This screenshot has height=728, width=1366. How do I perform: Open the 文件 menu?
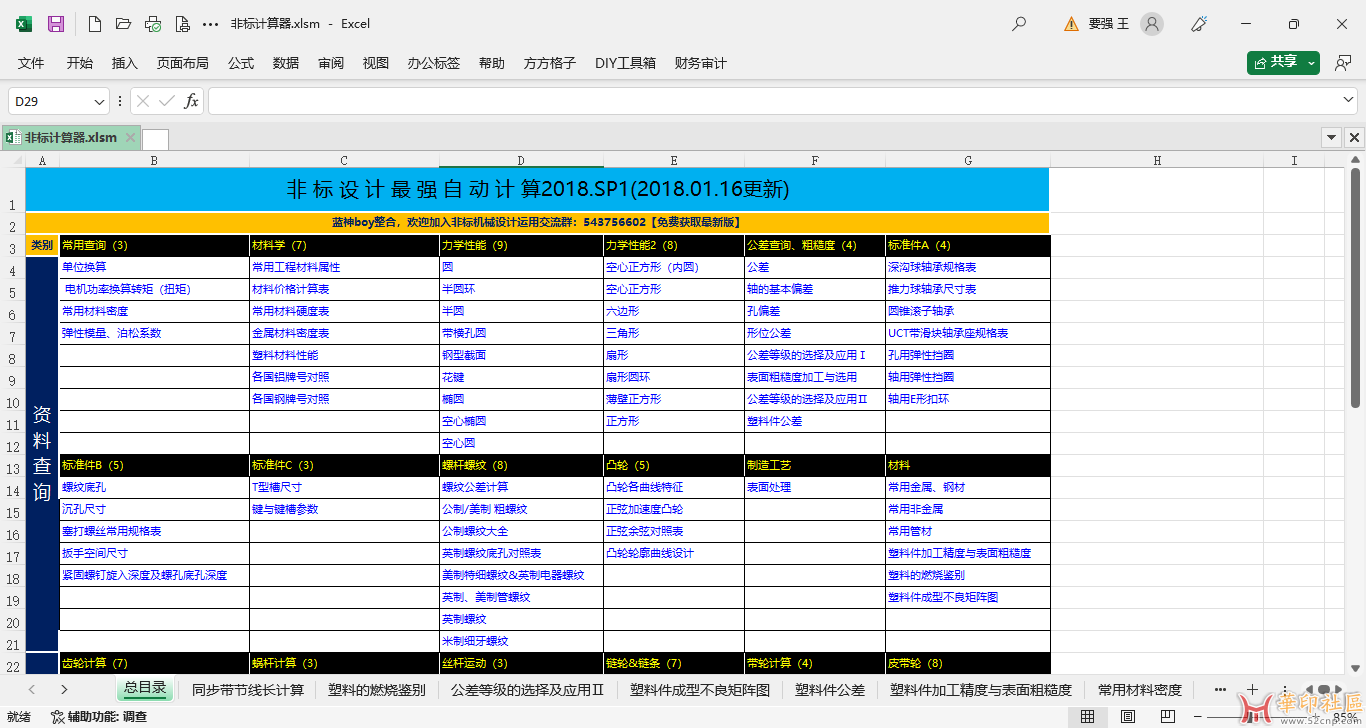[31, 63]
